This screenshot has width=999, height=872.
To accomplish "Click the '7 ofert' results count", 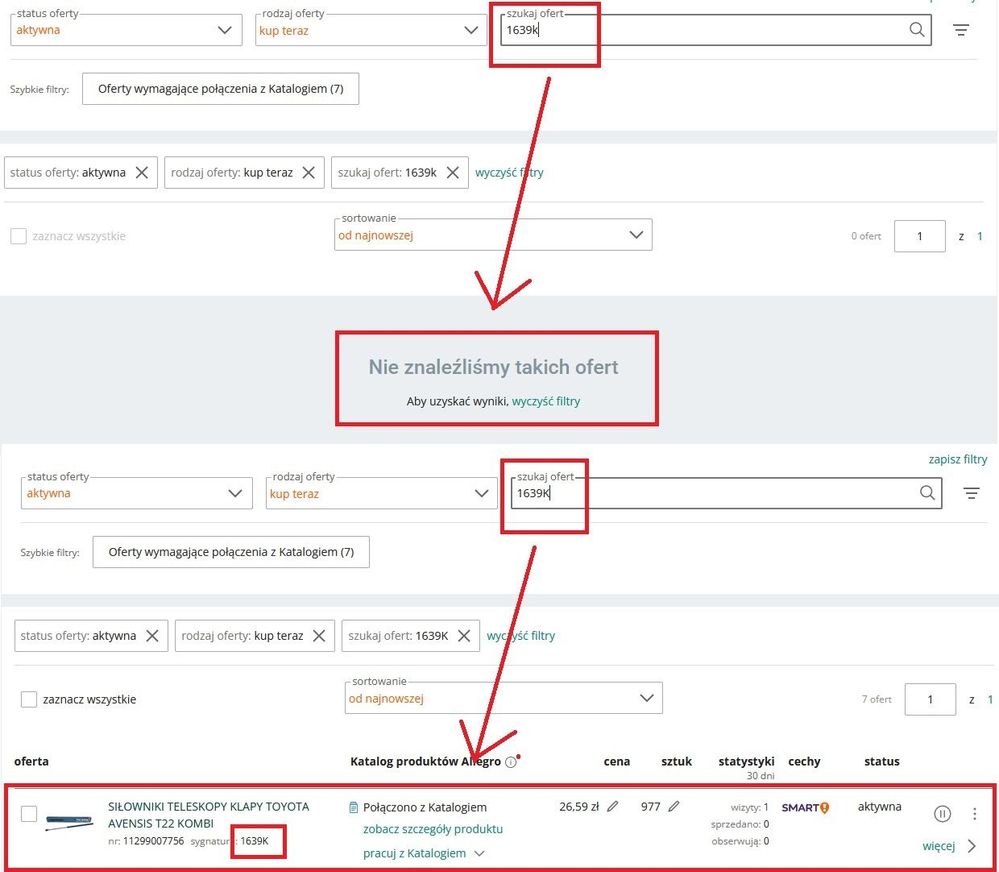I will tap(877, 699).
